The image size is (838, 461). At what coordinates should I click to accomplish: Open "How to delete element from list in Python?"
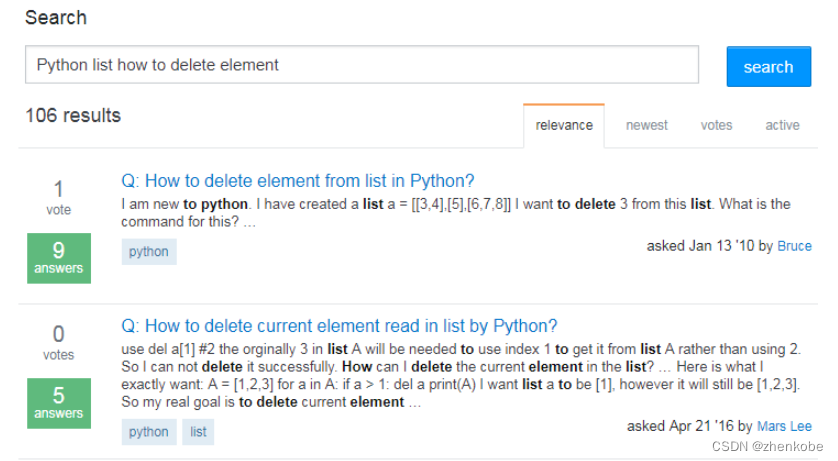298,181
